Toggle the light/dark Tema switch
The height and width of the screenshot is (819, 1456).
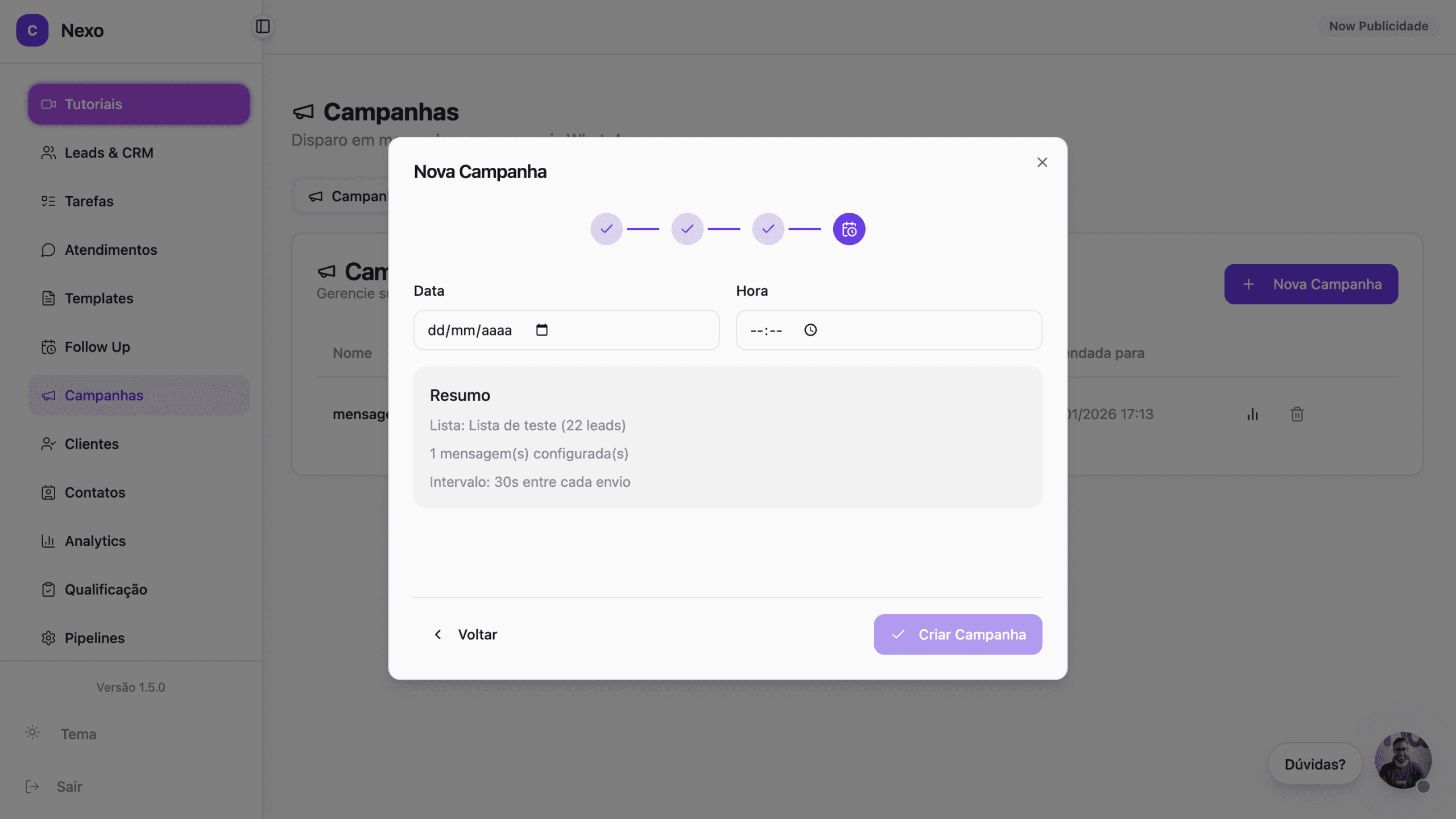[32, 733]
